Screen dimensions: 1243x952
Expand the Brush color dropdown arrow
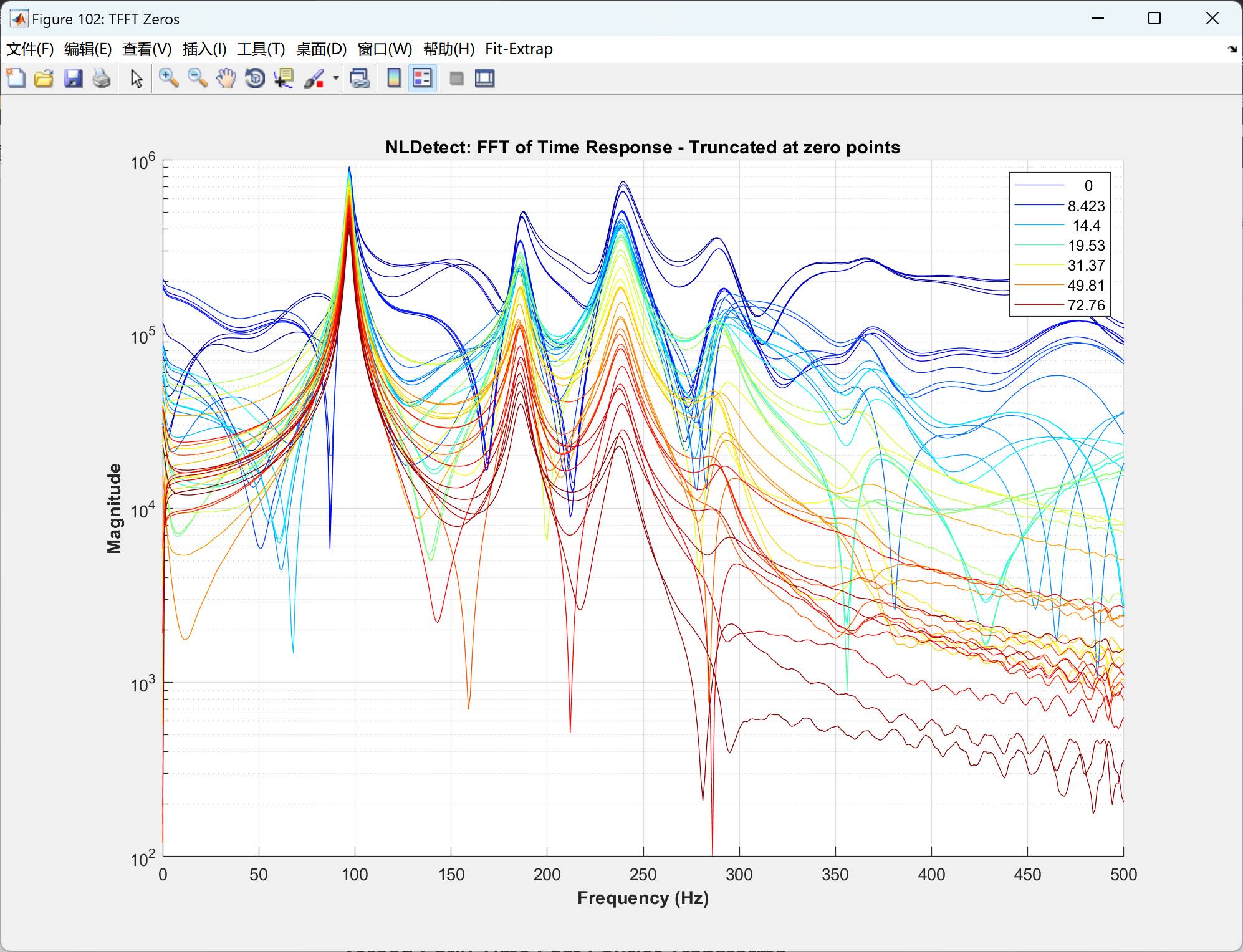pyautogui.click(x=336, y=79)
